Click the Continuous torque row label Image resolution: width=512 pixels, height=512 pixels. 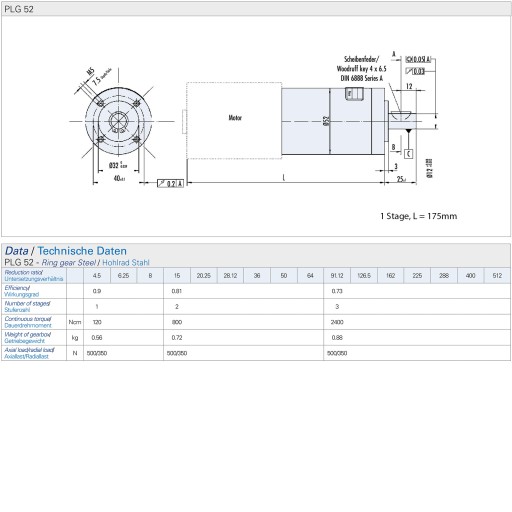tap(28, 322)
